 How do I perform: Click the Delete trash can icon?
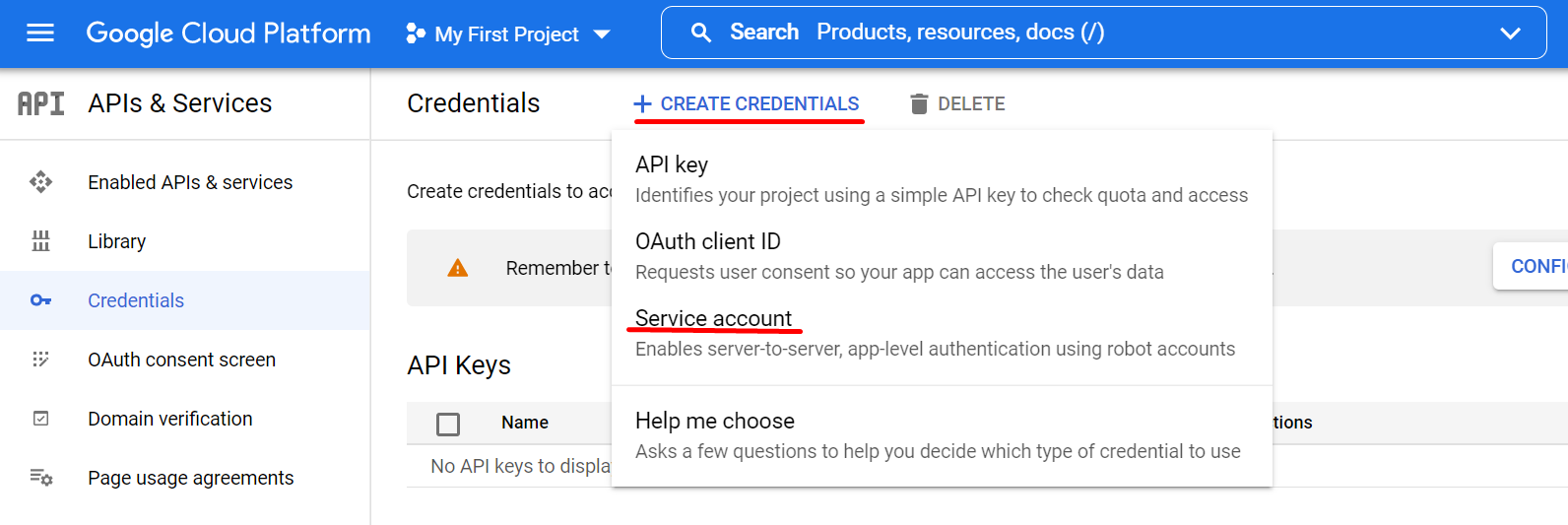coord(919,103)
